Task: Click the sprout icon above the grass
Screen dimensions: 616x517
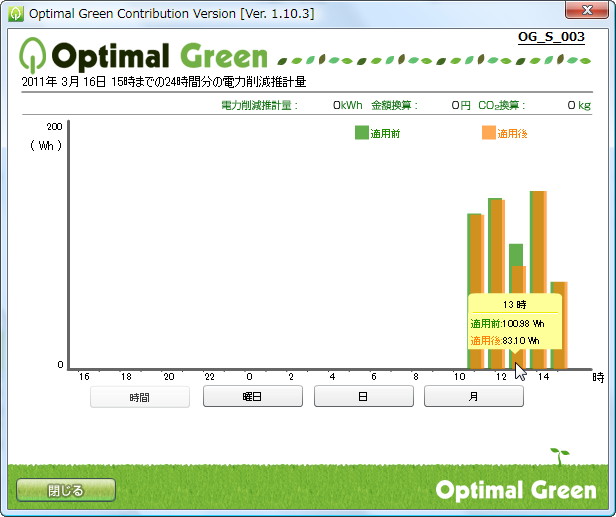Action: pyautogui.click(x=559, y=456)
